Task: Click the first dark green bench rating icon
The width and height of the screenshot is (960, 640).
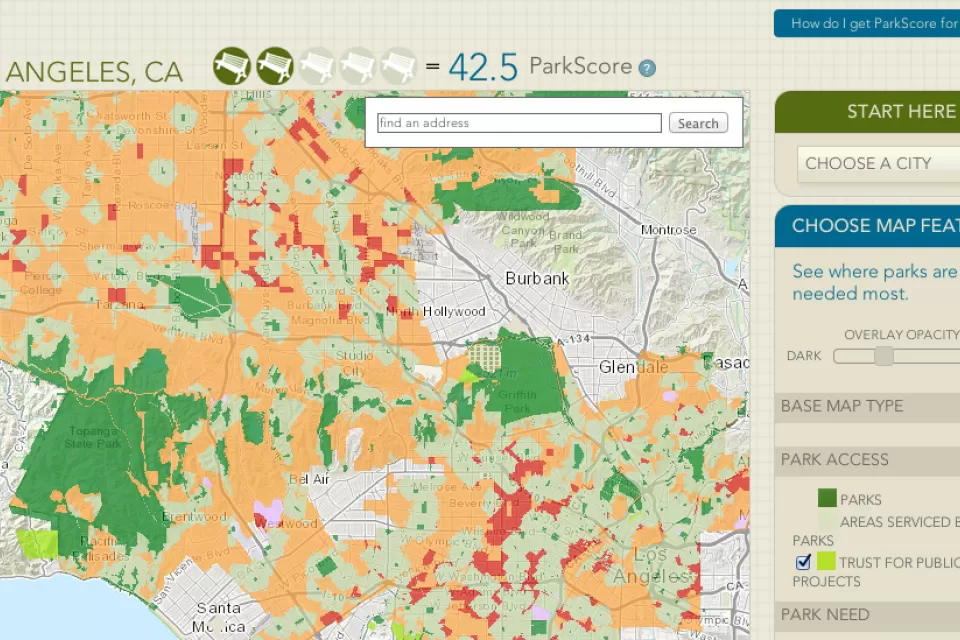Action: pyautogui.click(x=231, y=66)
